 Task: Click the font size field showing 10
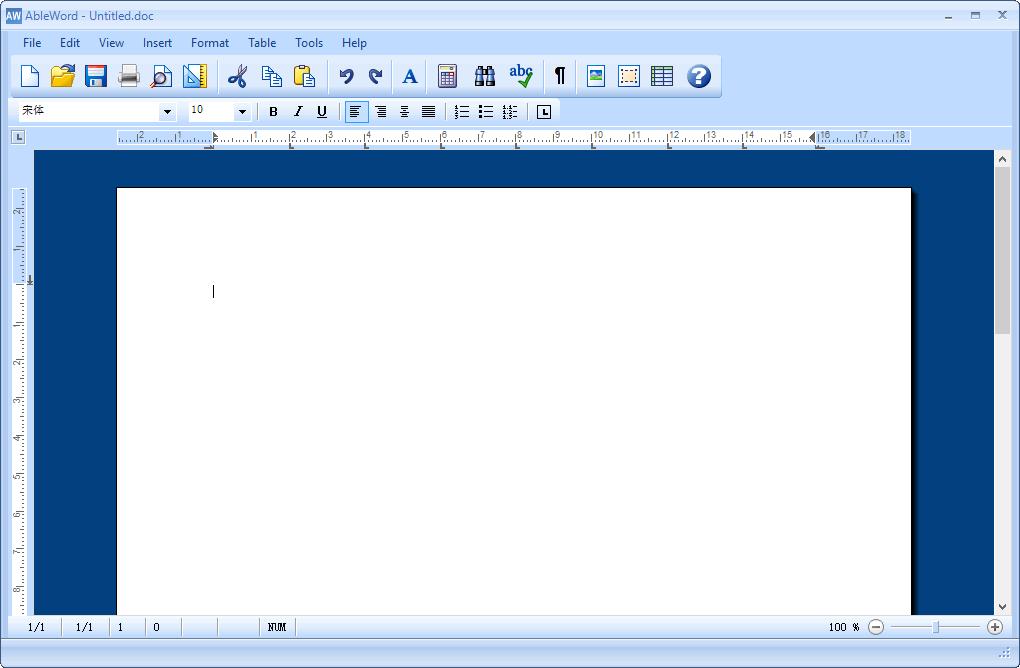coord(211,111)
